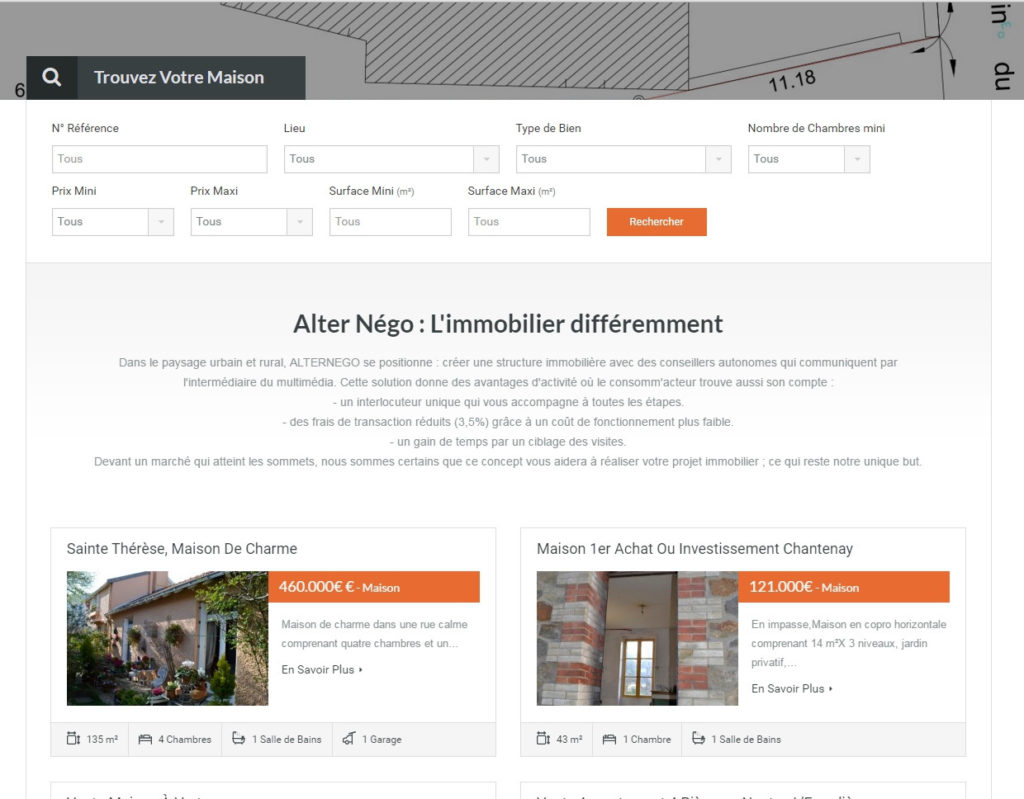
Task: Click the Surface Maxi input field
Action: (x=529, y=221)
